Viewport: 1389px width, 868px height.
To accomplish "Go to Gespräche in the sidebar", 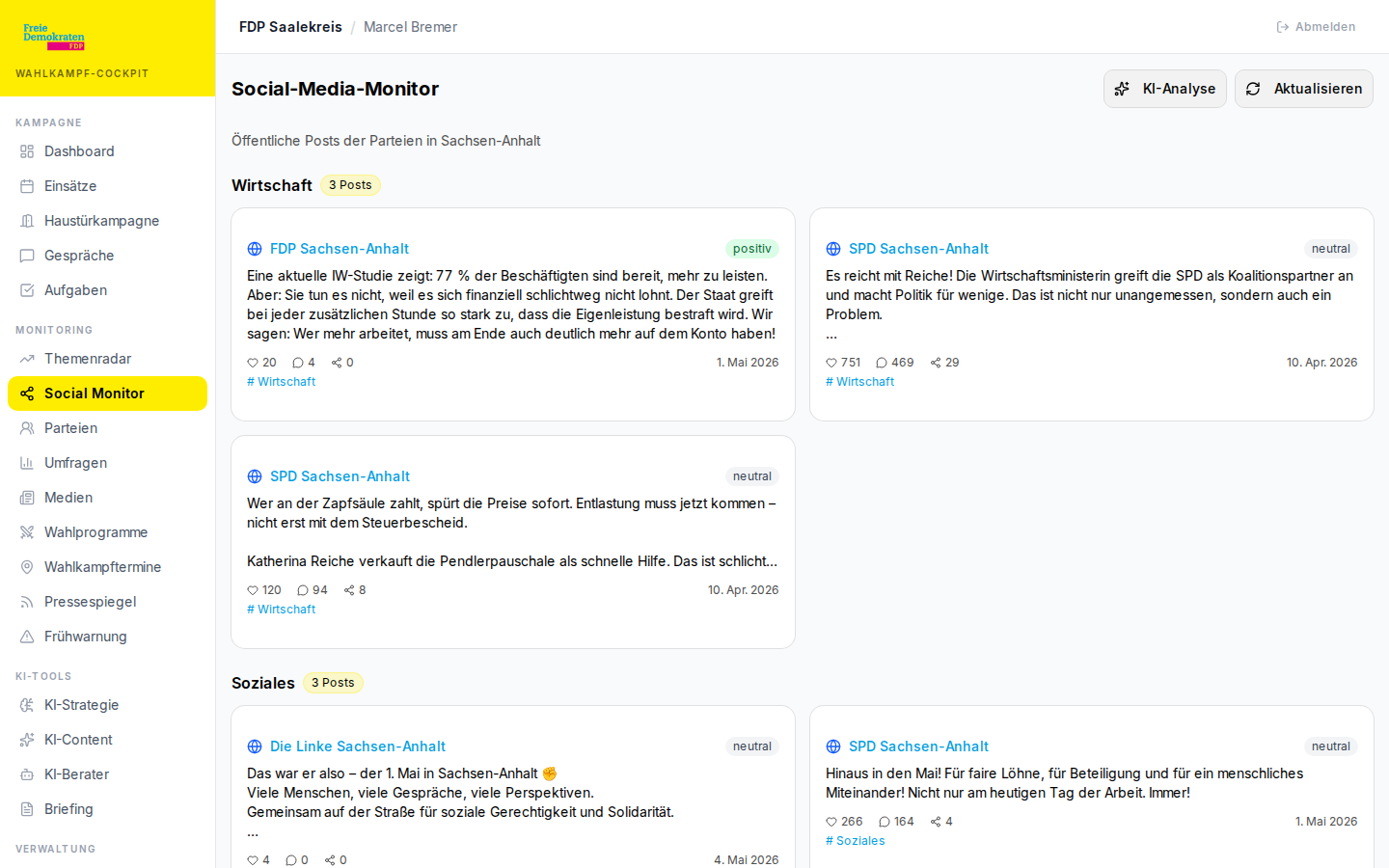I will (x=107, y=256).
